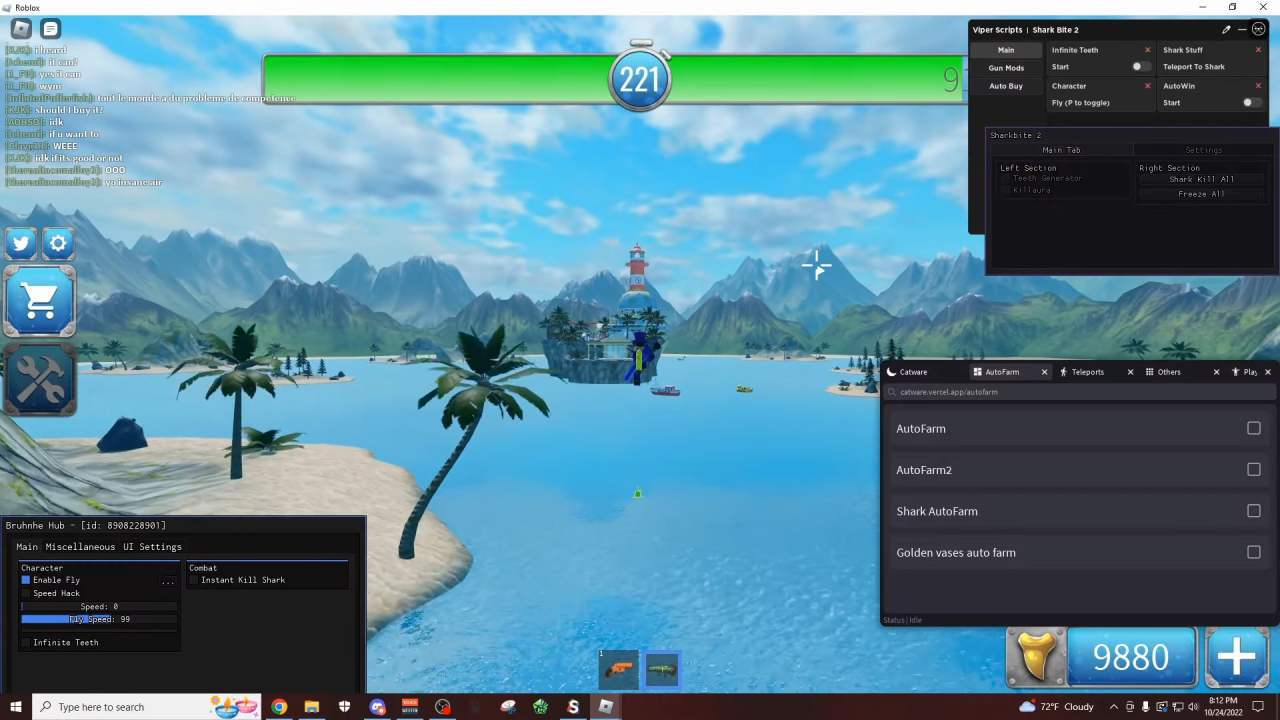
Task: Toggle AutoWin Start switch
Action: (1250, 102)
